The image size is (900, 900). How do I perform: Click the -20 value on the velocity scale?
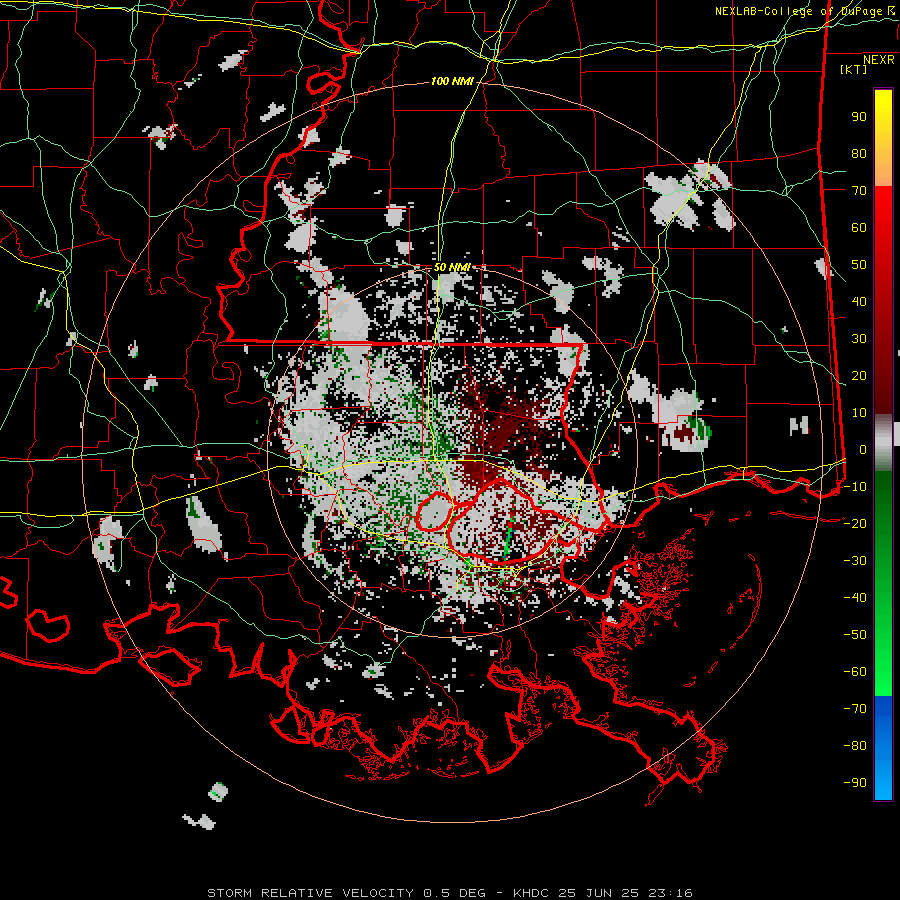pos(855,524)
